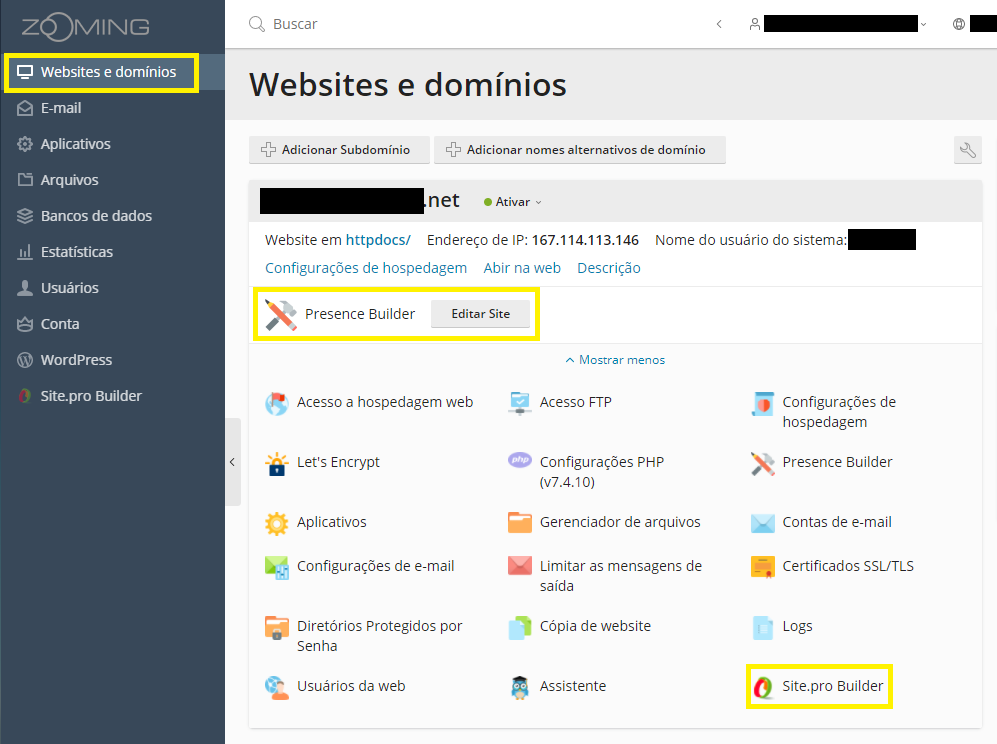Click Adicionar Subdomínio button
Screen dimensions: 997x744
[x=340, y=150]
